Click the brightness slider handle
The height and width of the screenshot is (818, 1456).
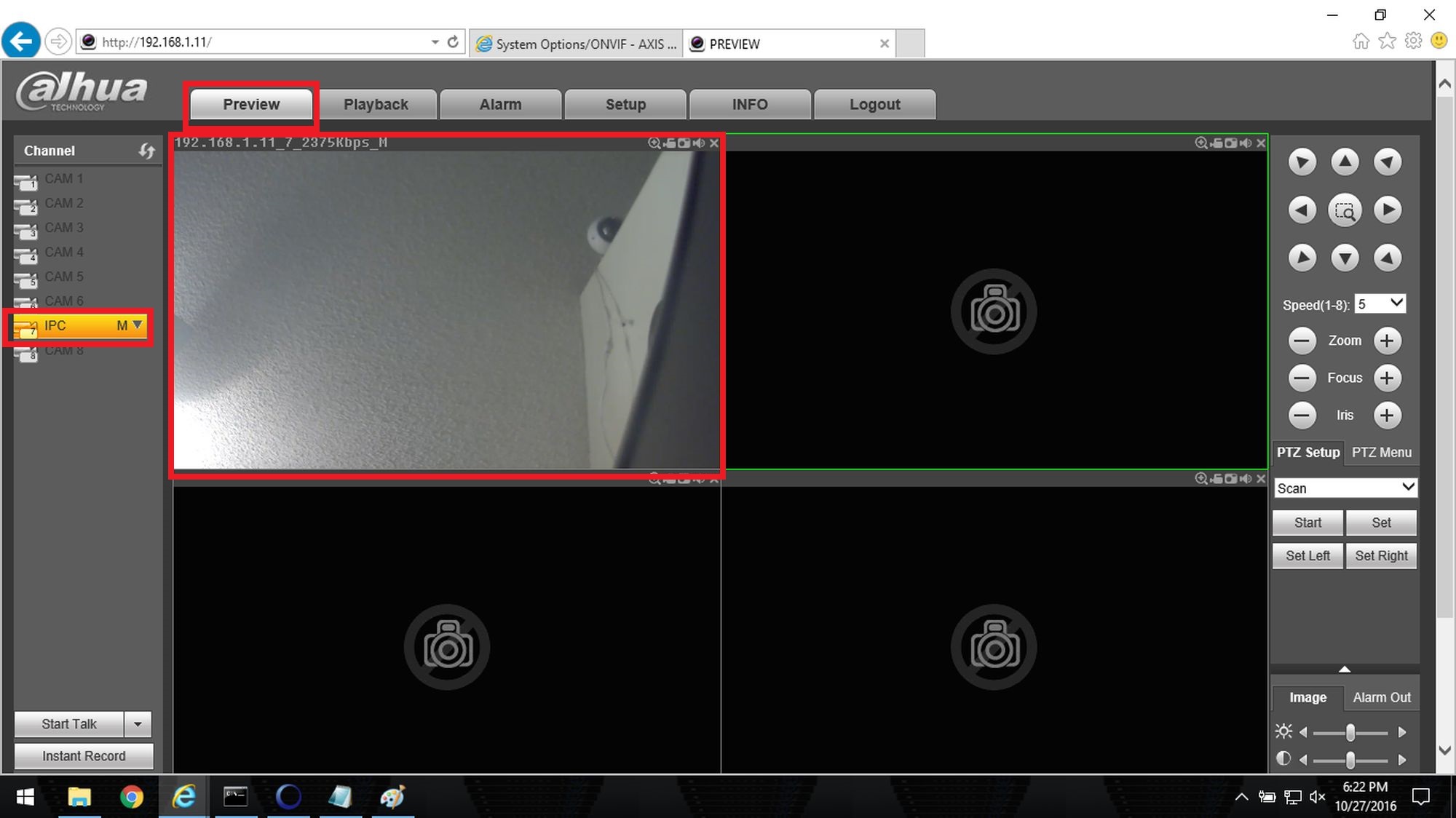pyautogui.click(x=1350, y=731)
